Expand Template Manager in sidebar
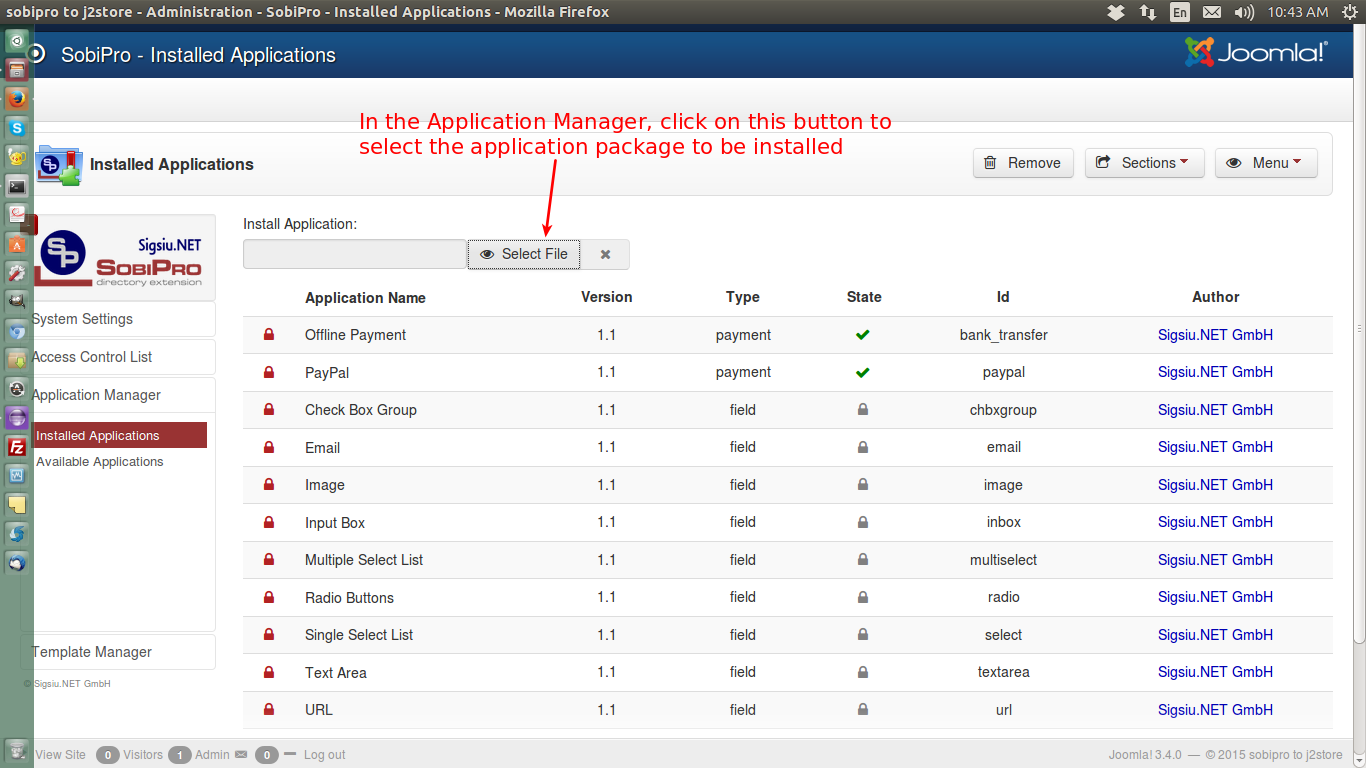Image resolution: width=1366 pixels, height=768 pixels. coord(118,652)
